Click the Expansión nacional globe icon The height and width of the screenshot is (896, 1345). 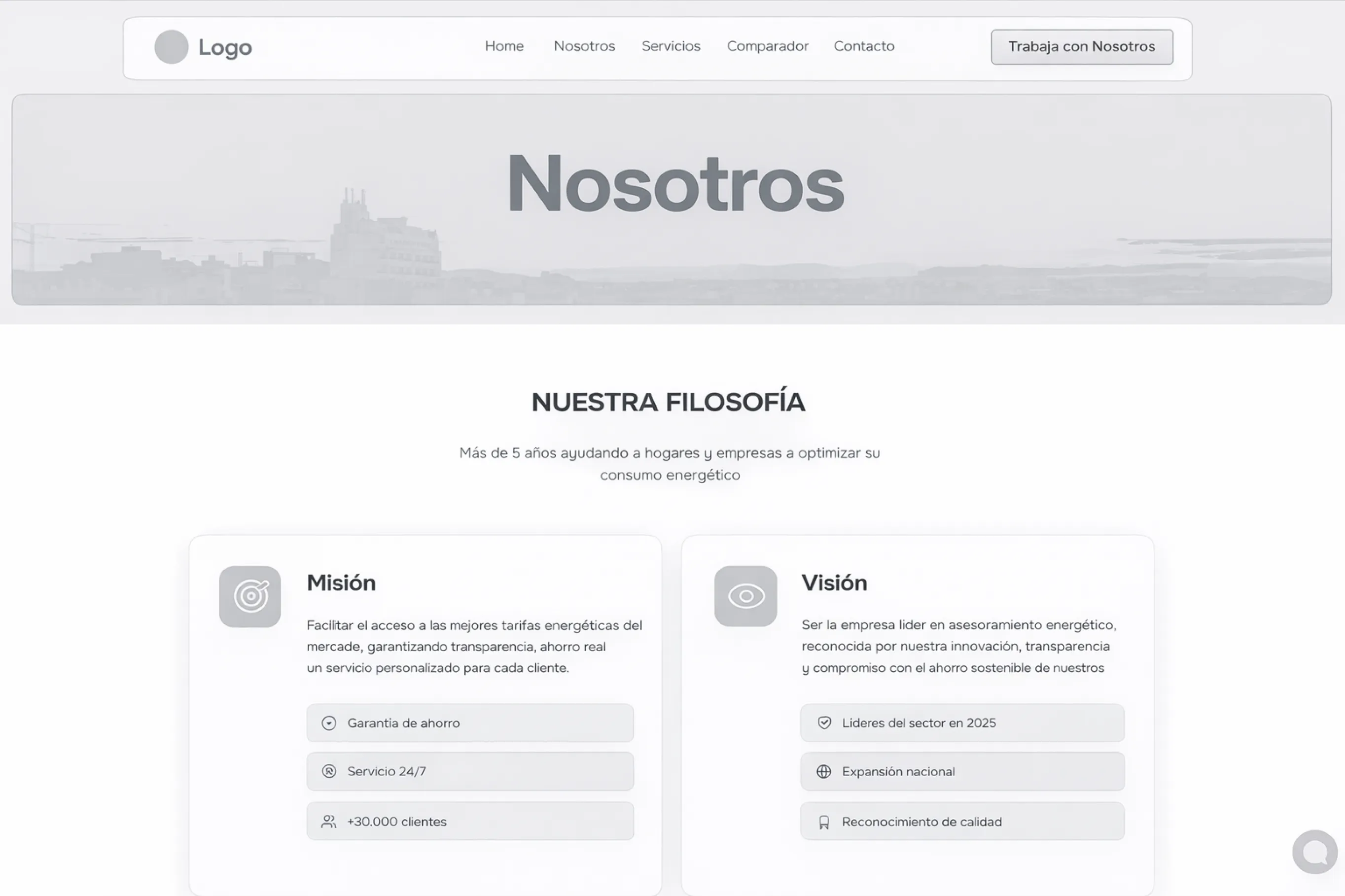[x=824, y=771]
